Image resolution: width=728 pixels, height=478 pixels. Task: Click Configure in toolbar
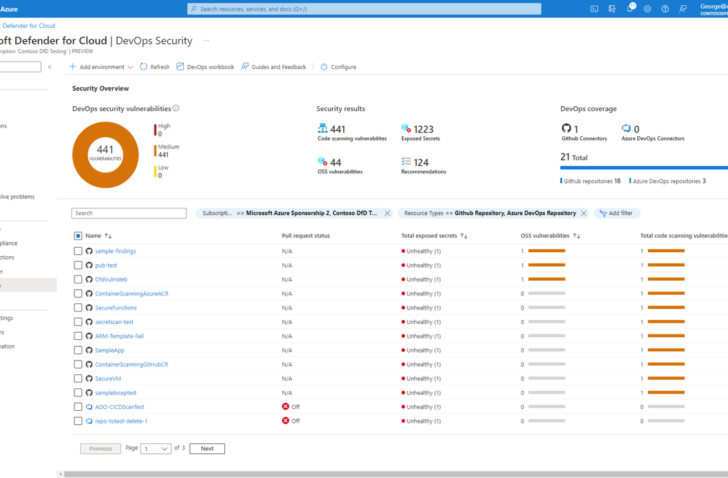tap(338, 67)
